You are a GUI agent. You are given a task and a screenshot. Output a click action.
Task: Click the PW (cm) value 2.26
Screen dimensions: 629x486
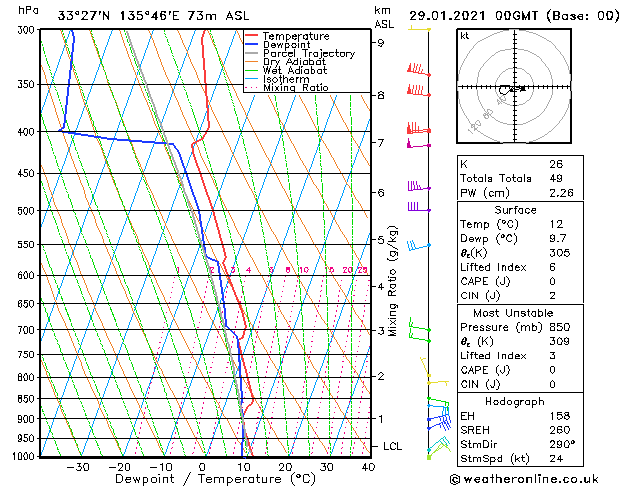561,192
